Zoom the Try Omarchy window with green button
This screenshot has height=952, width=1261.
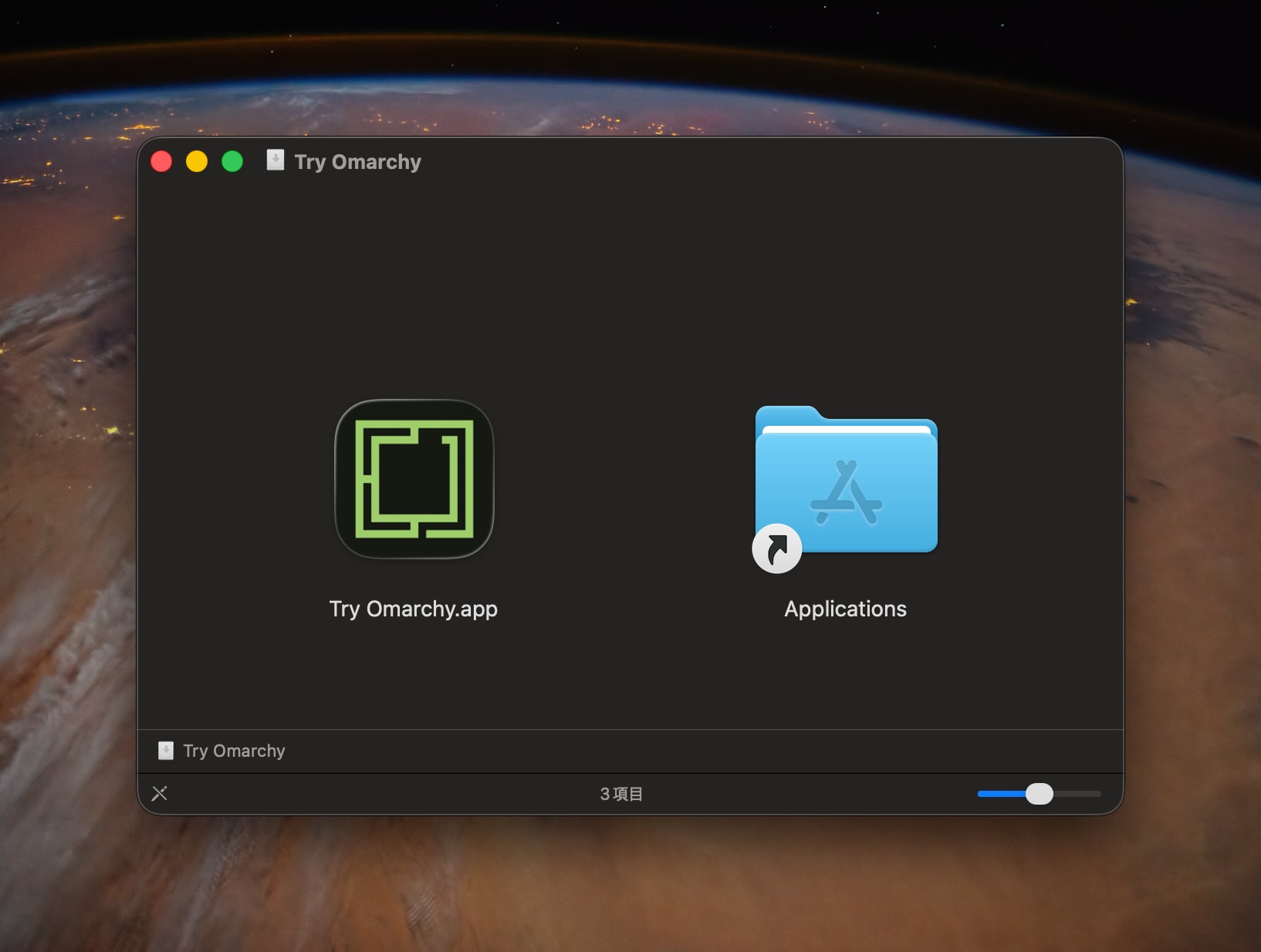(232, 161)
